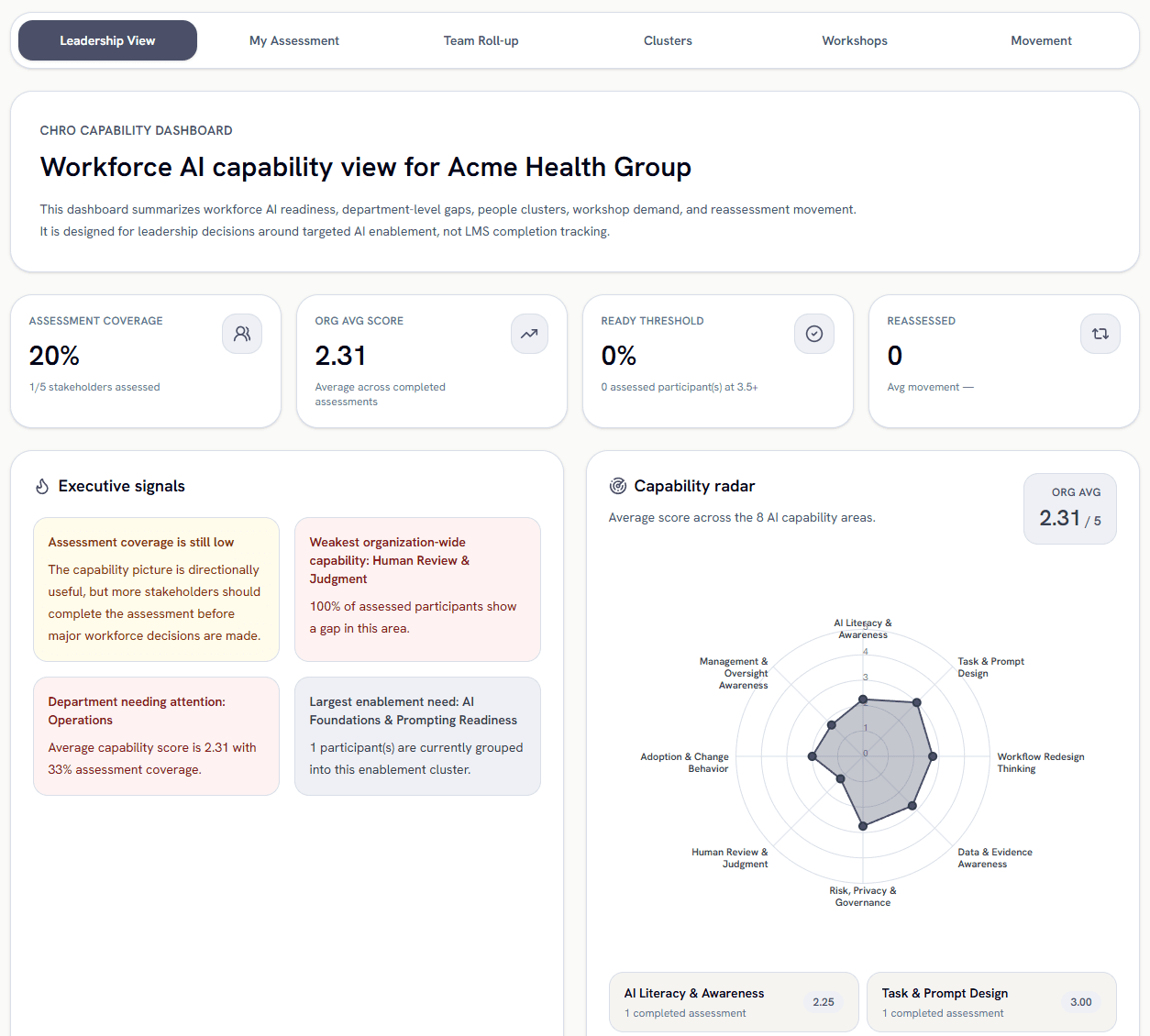Click the Management & Oversight Awareness radar label
Viewport: 1150px width, 1036px height.
point(734,673)
